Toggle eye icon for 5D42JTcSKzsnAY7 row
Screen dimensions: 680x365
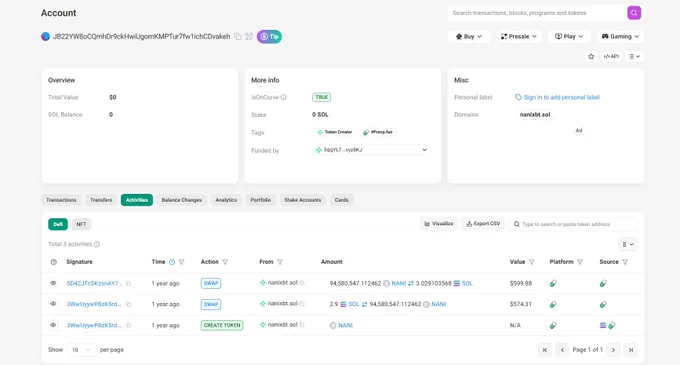tap(53, 283)
